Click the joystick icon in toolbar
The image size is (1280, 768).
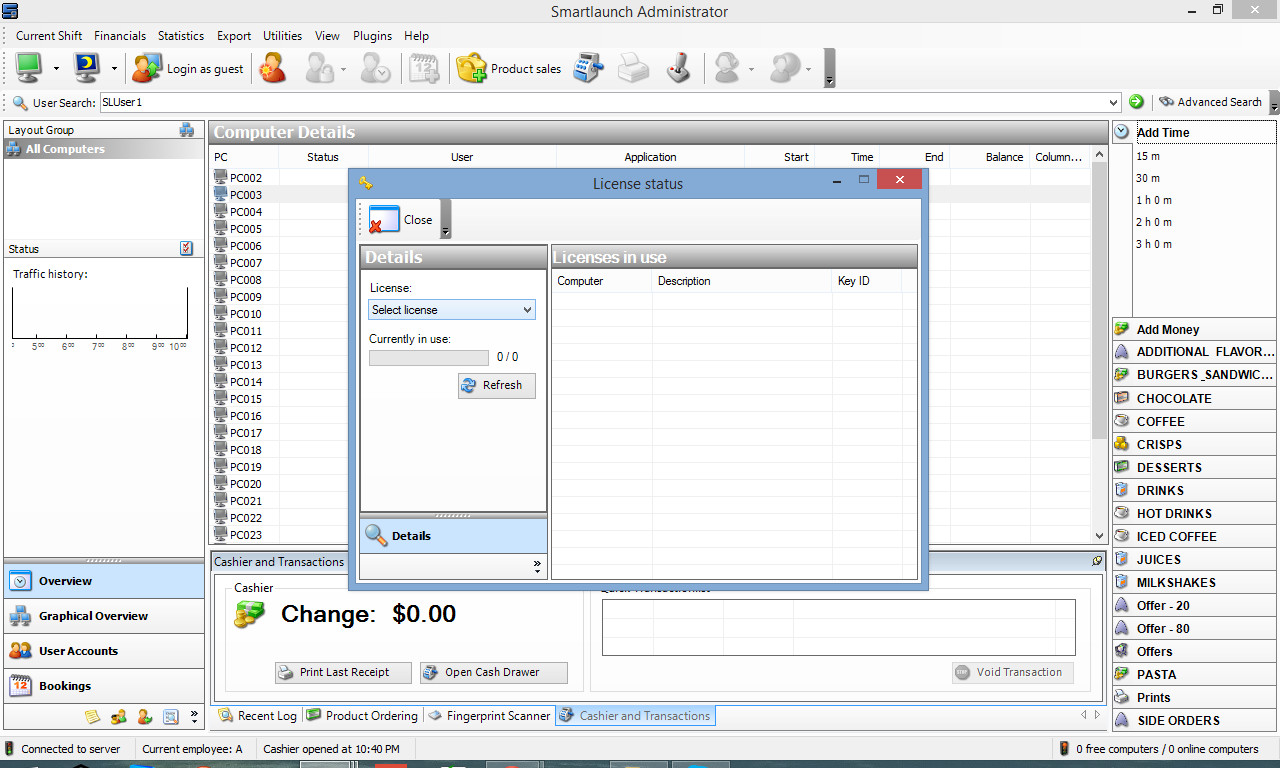[679, 69]
